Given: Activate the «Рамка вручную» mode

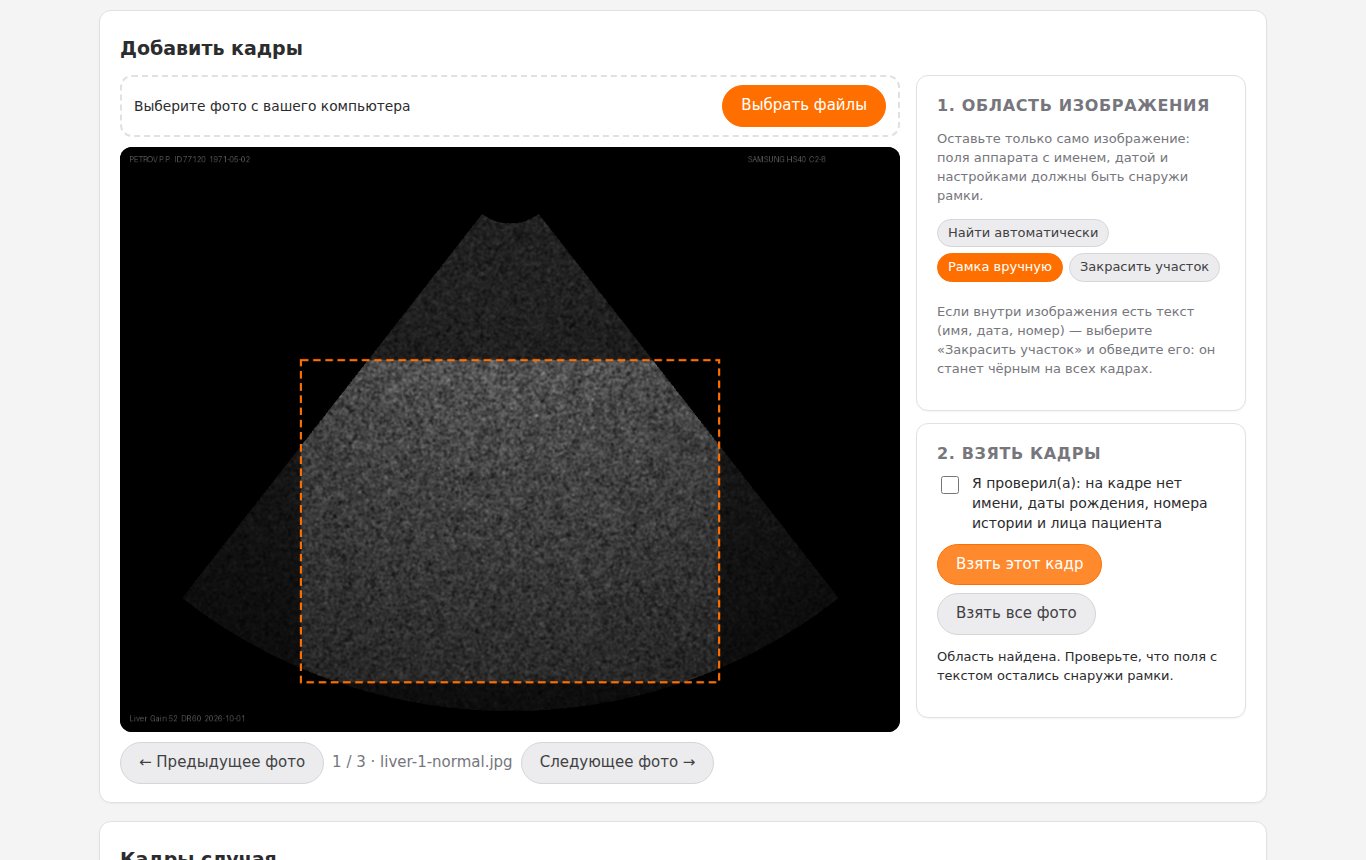Looking at the screenshot, I should pyautogui.click(x=1000, y=267).
